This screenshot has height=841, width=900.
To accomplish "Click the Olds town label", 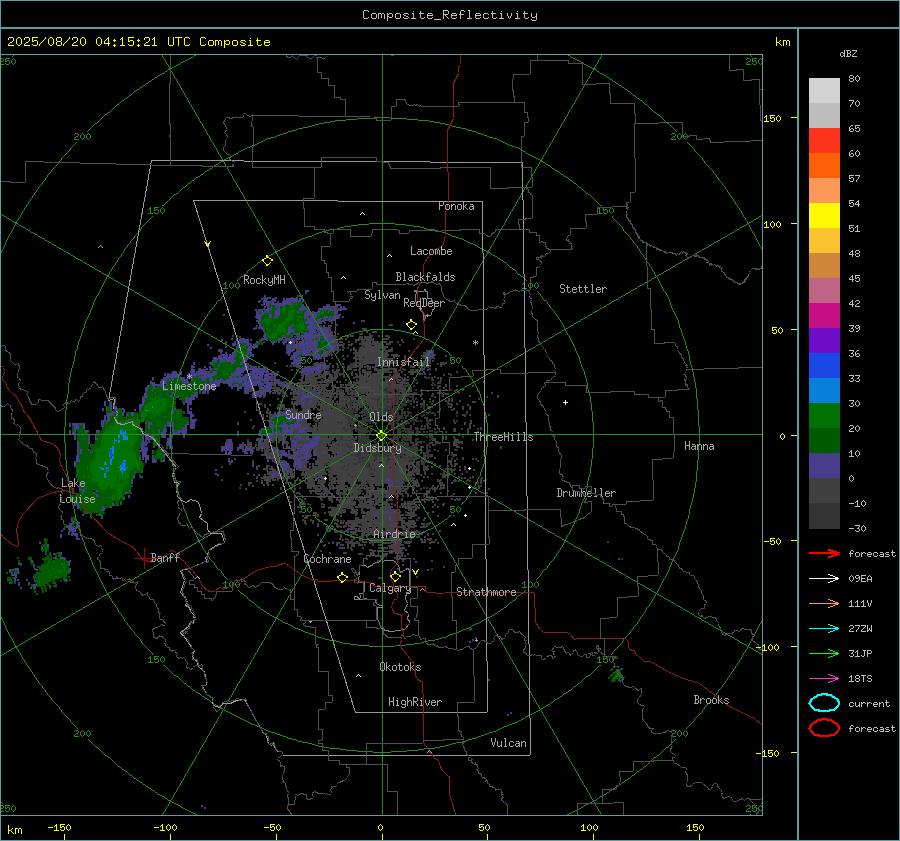I will [x=381, y=417].
